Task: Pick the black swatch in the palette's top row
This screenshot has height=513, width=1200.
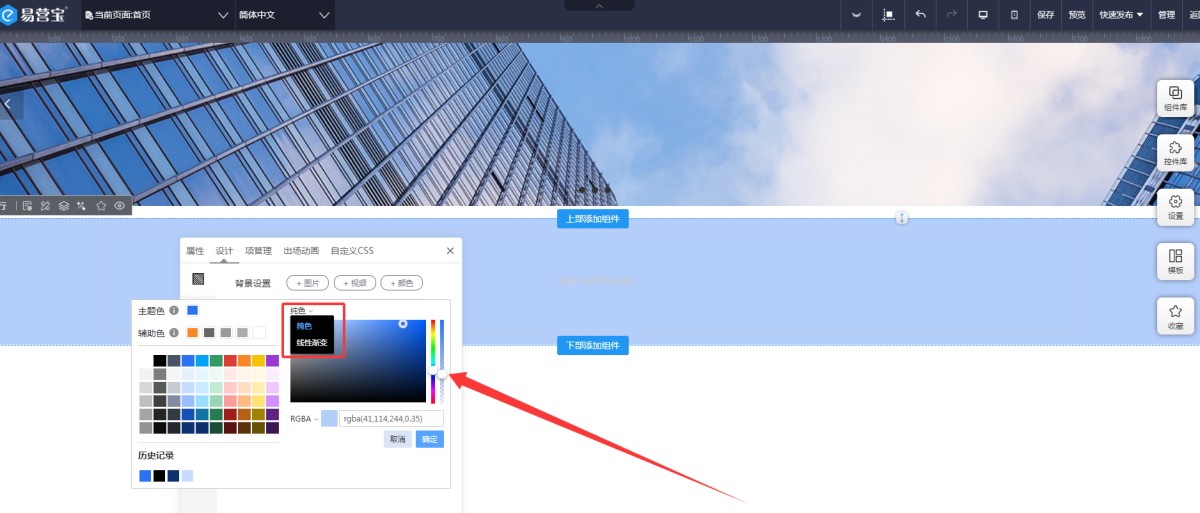Action: (160, 361)
